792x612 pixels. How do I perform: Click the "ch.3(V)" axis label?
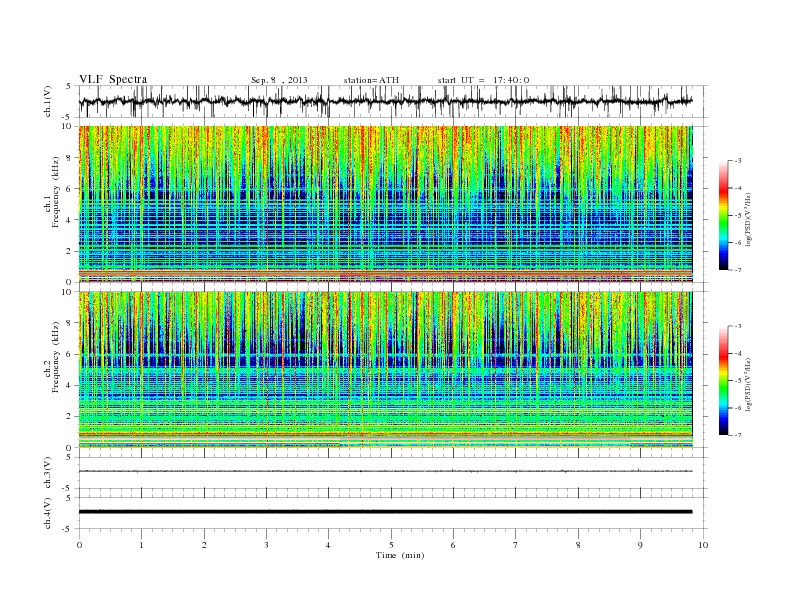click(48, 473)
